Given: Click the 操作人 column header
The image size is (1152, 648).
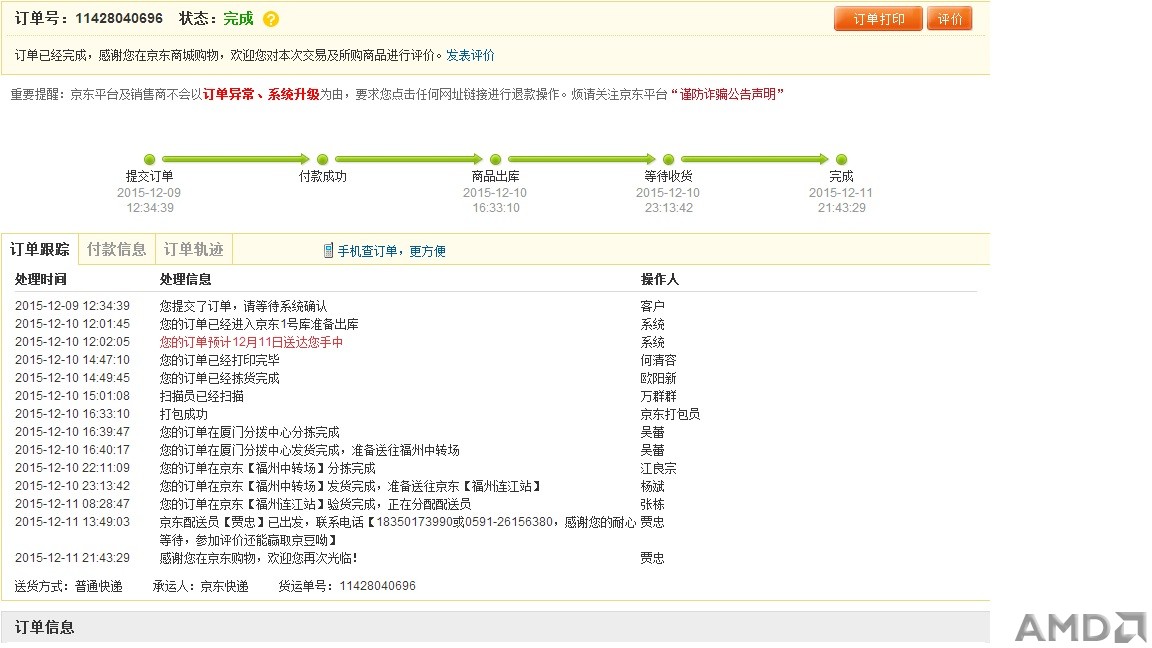Looking at the screenshot, I should coord(660,279).
